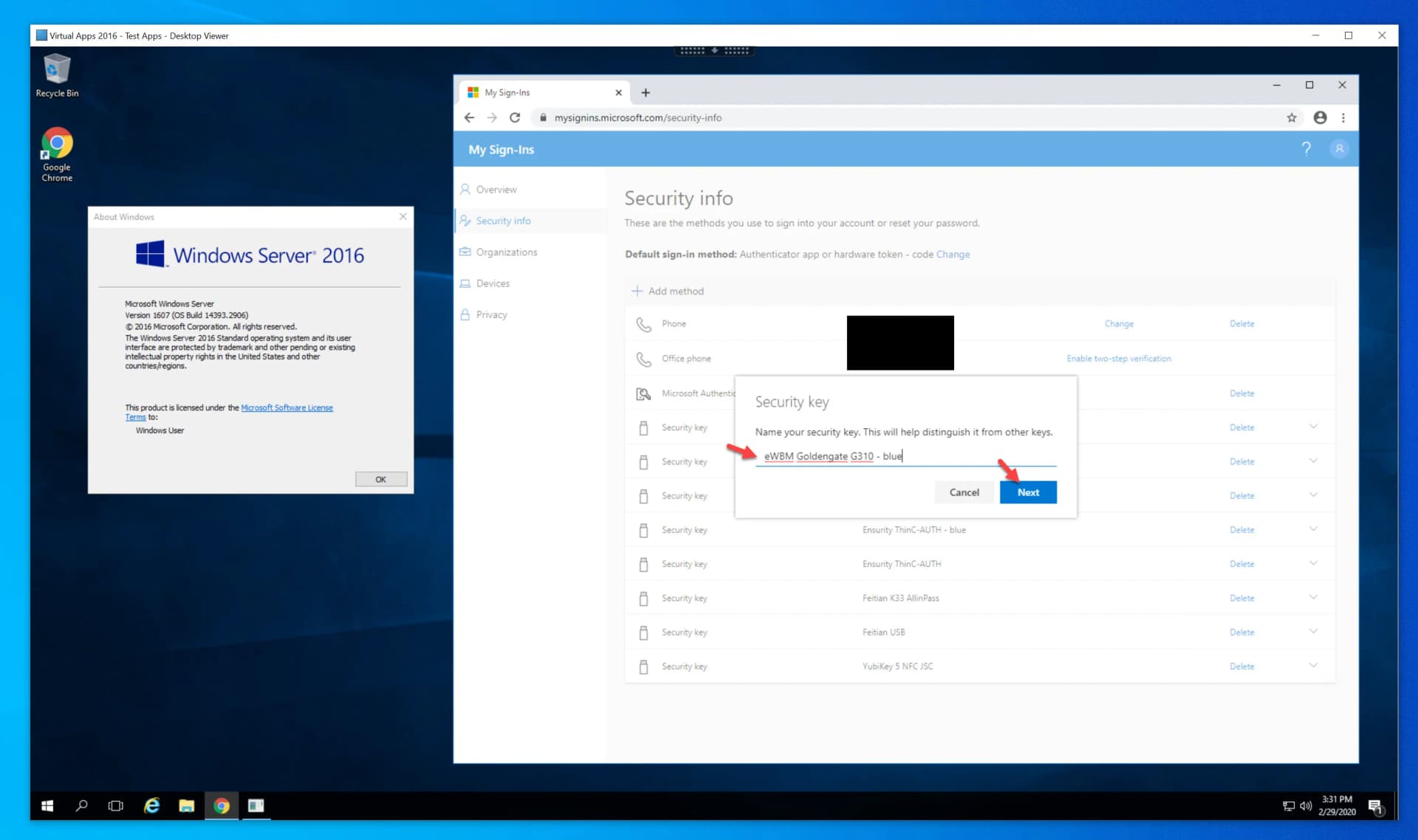This screenshot has height=840, width=1418.
Task: Delete the Feitian K33 AllinPass key
Action: click(1241, 598)
